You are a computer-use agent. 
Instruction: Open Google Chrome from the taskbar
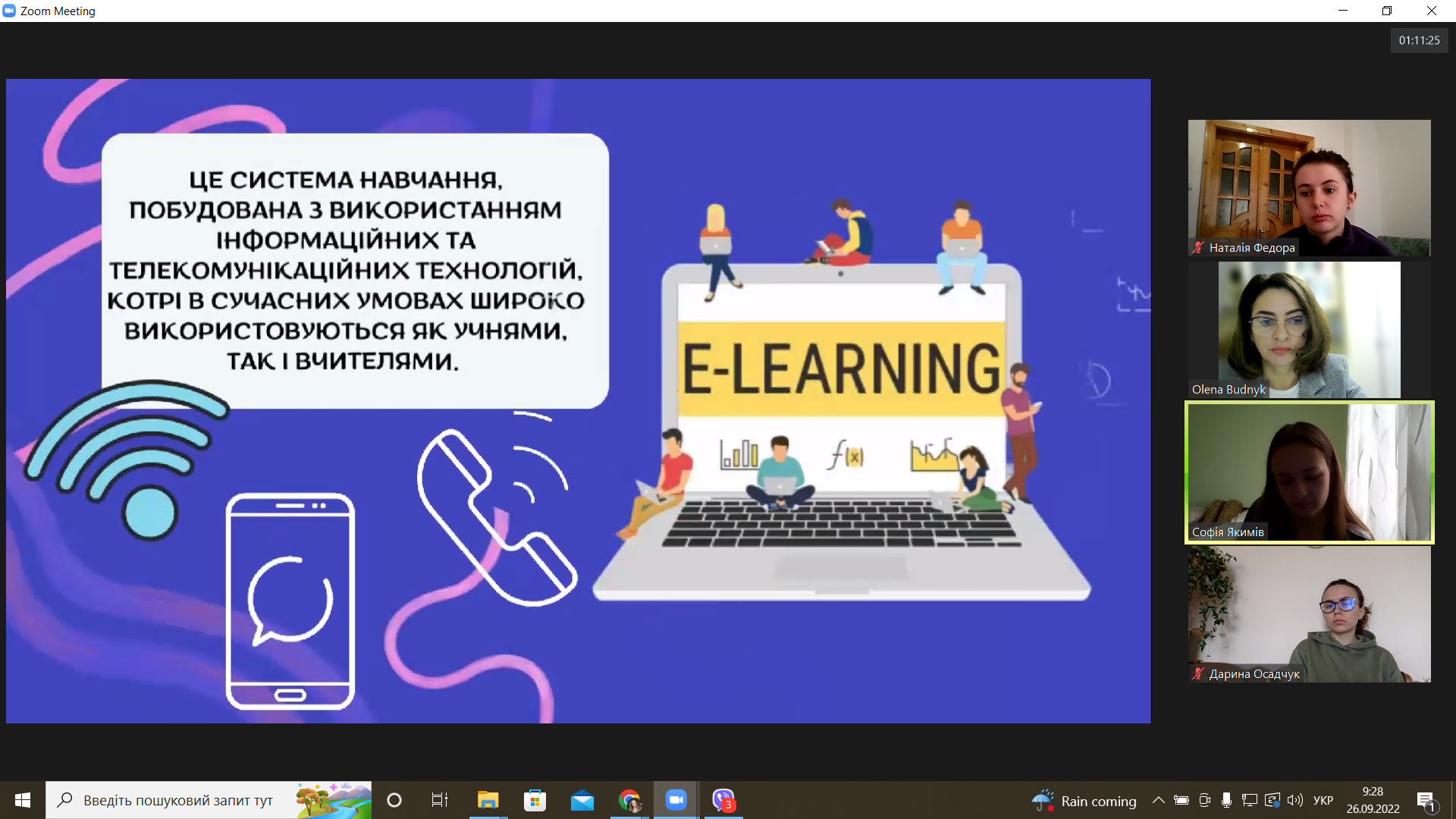(629, 800)
